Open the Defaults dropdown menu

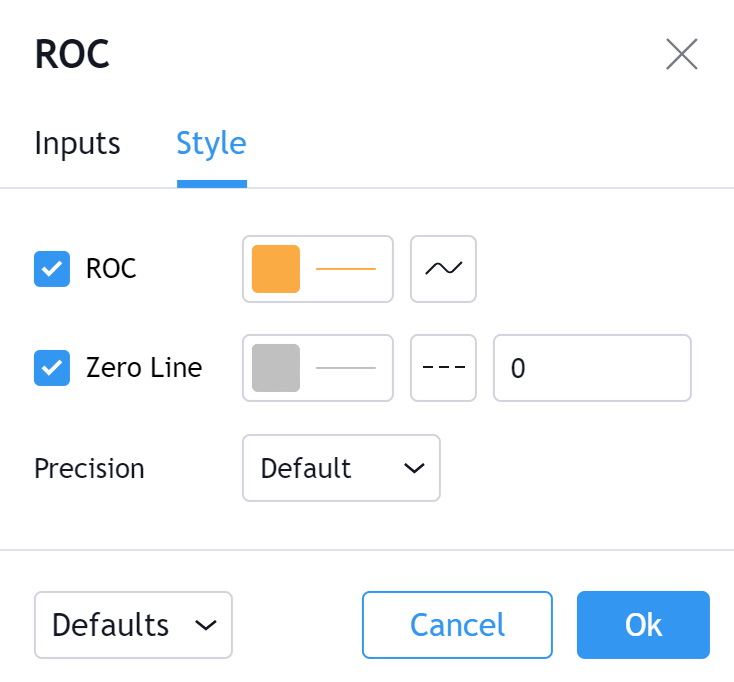tap(133, 625)
